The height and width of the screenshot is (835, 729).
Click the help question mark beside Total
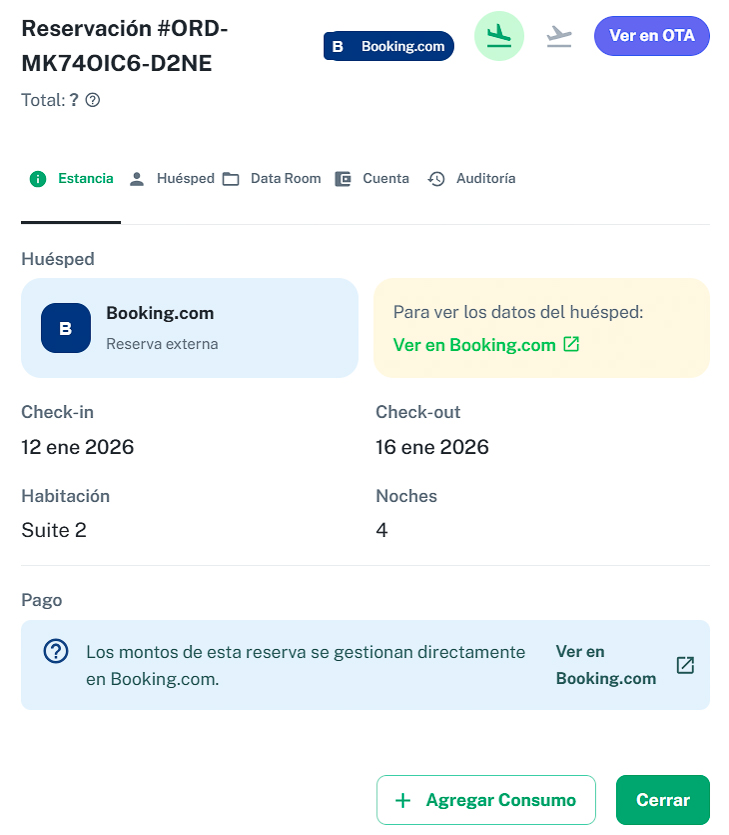[x=93, y=100]
